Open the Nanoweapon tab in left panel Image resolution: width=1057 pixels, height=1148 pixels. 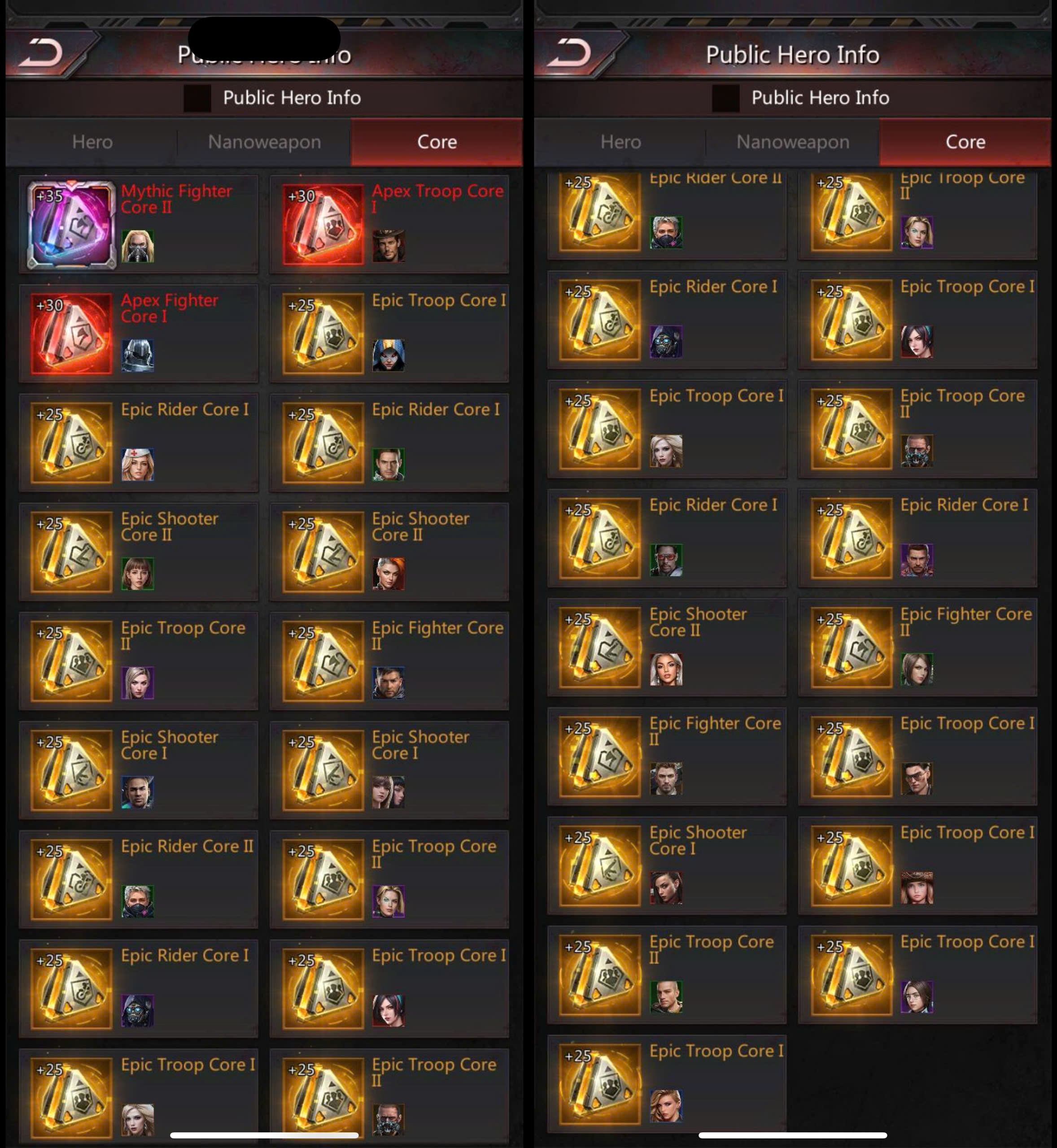tap(264, 142)
